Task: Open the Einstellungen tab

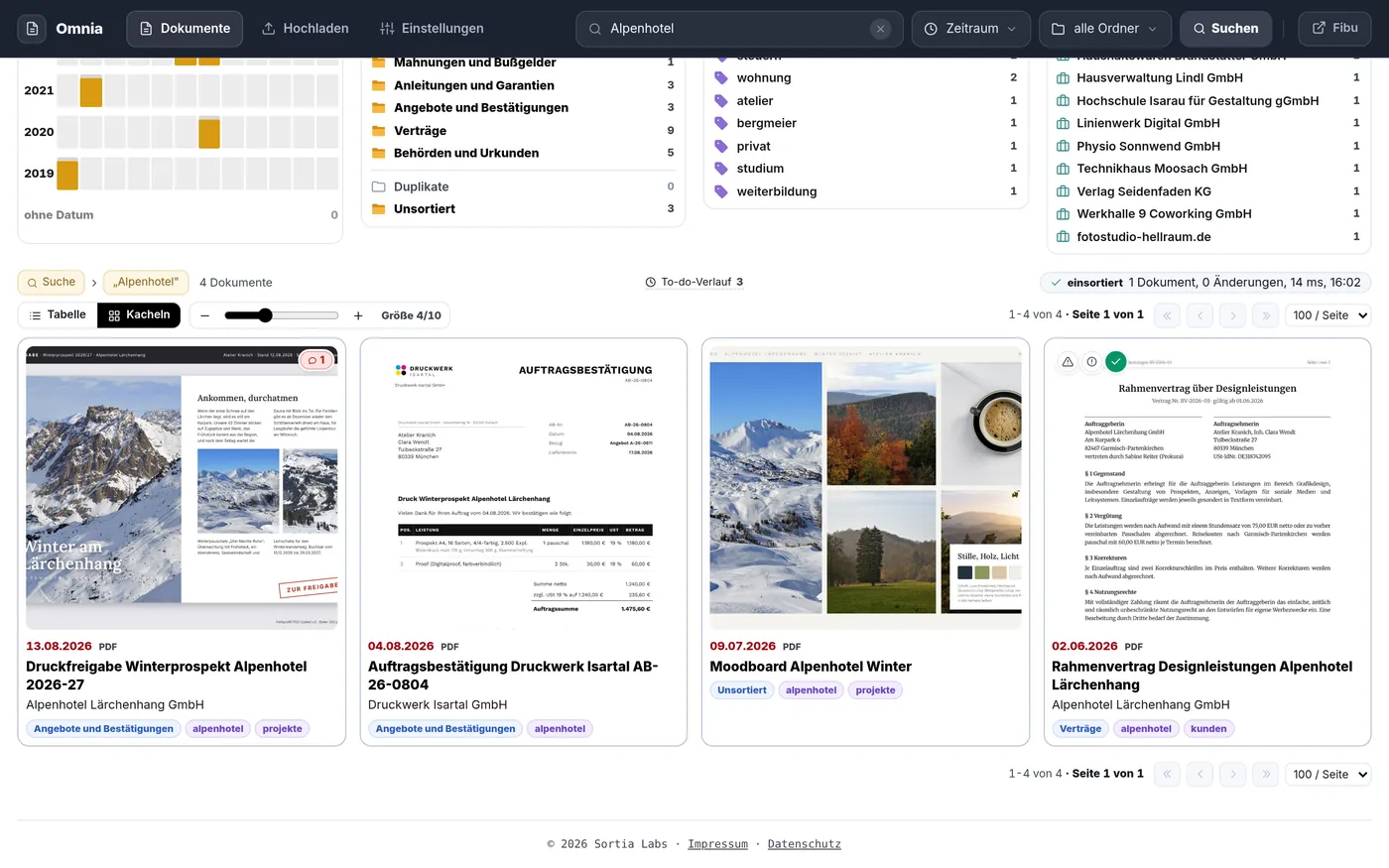Action: [432, 29]
